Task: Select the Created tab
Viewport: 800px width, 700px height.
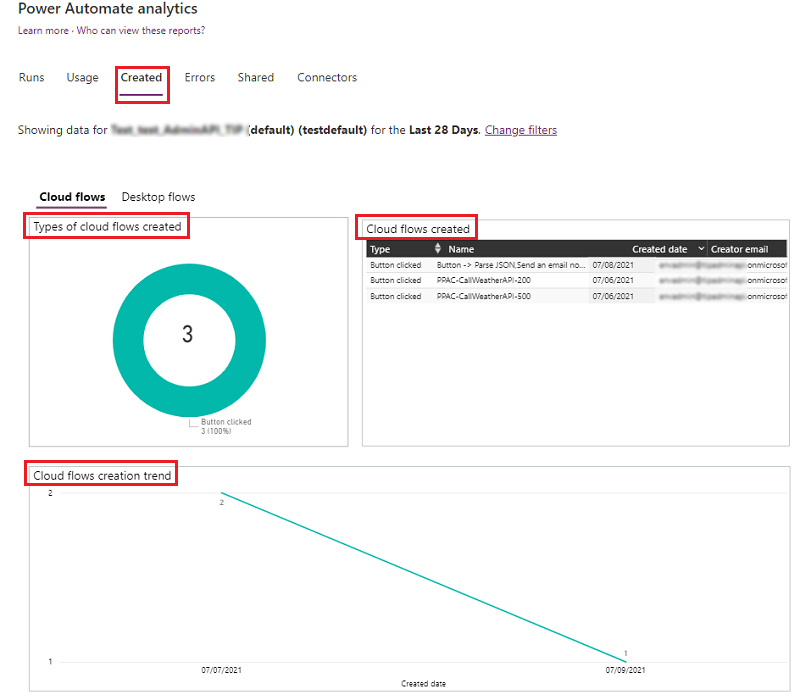Action: pos(141,78)
